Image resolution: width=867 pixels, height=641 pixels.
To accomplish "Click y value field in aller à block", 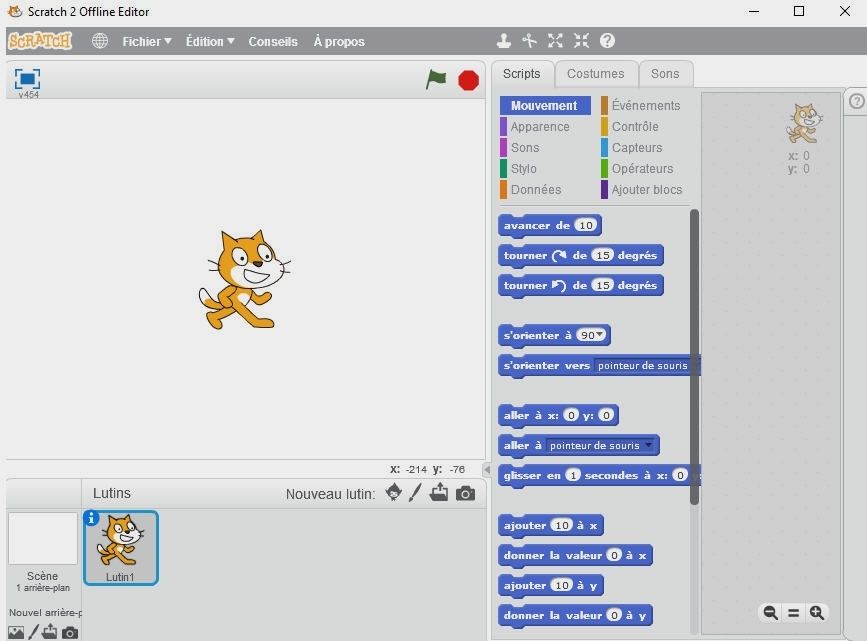I will point(606,415).
